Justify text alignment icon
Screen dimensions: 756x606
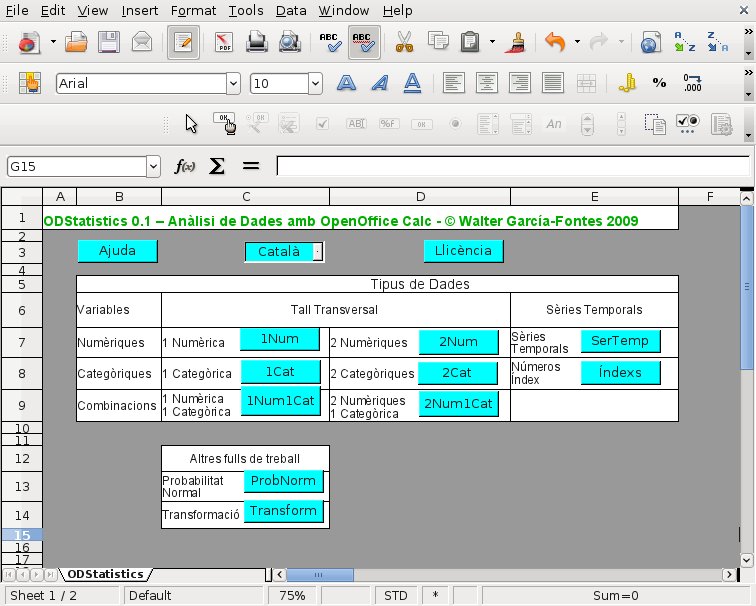pyautogui.click(x=553, y=83)
